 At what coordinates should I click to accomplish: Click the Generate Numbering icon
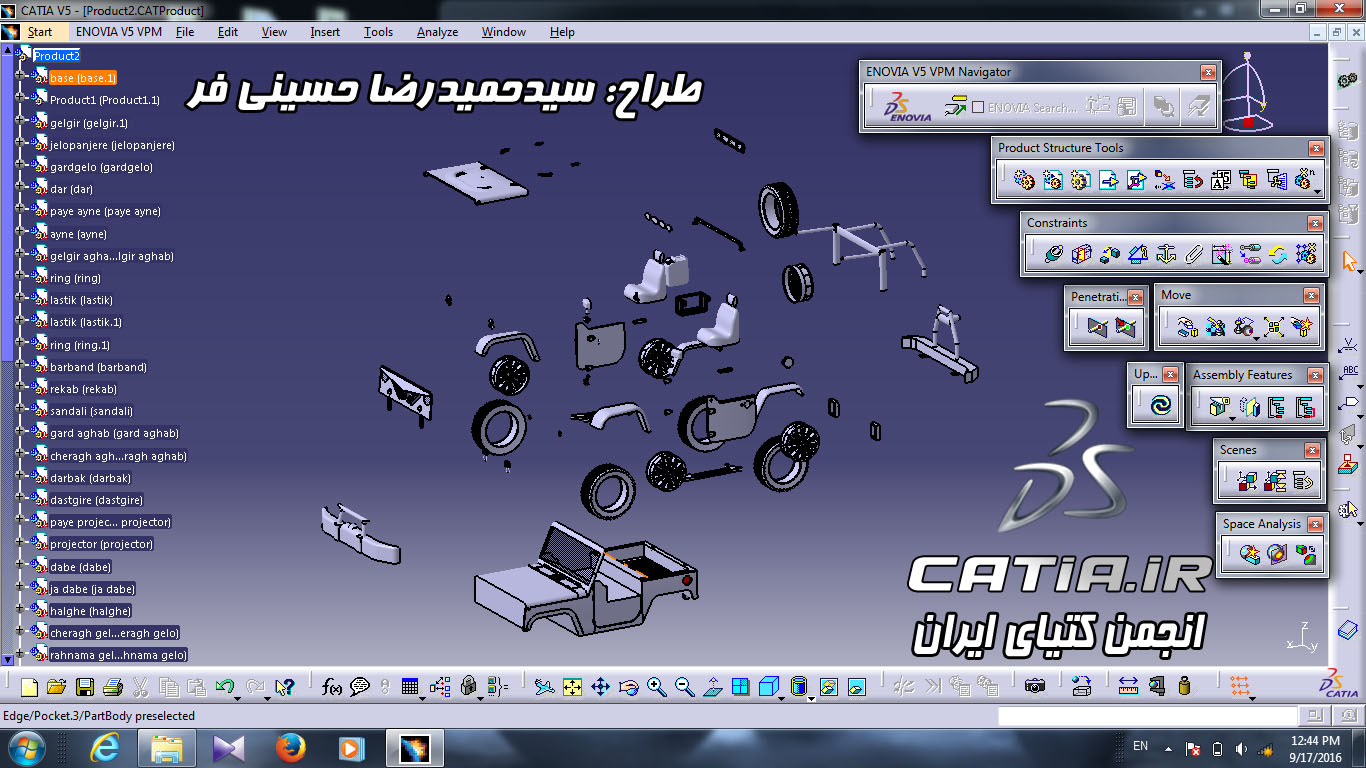[x=1220, y=180]
